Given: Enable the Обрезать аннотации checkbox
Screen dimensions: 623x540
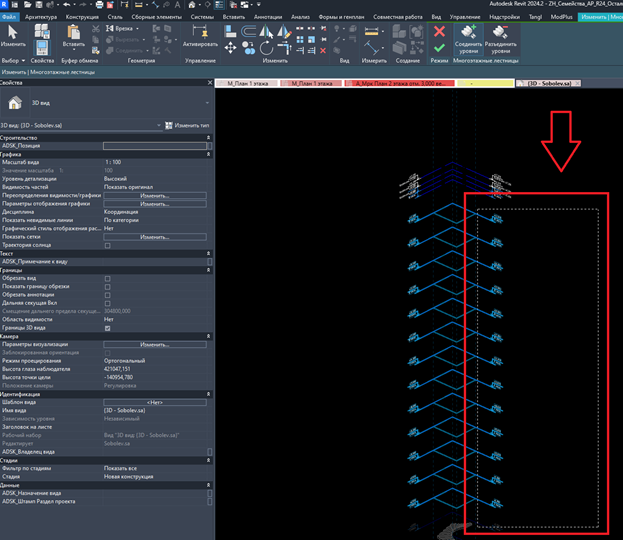Looking at the screenshot, I should (107, 295).
